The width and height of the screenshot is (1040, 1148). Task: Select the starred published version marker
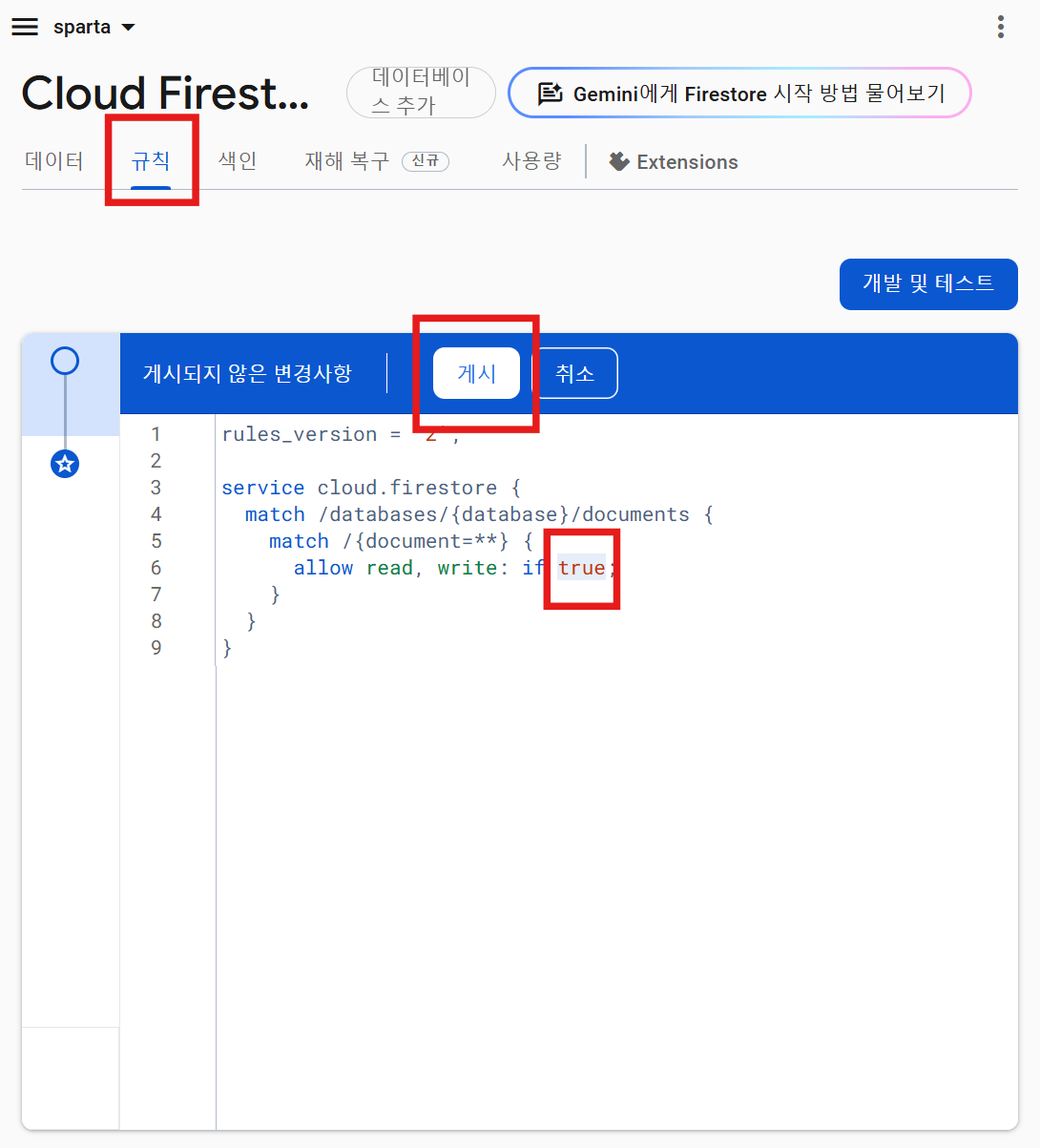point(65,465)
